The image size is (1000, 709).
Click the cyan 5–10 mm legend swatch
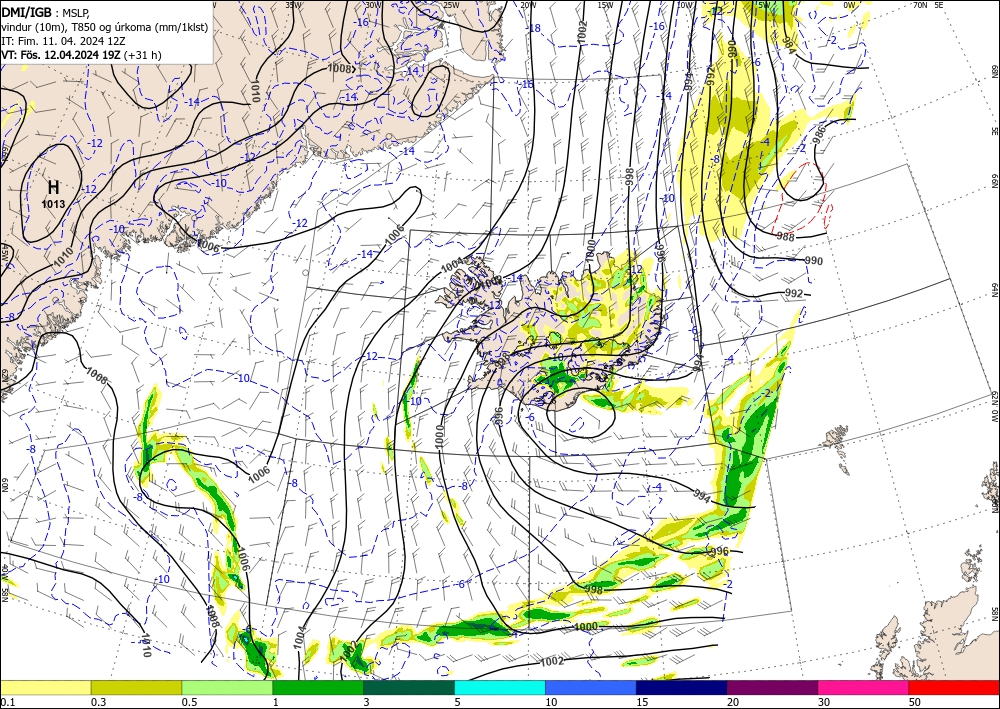tap(500, 687)
